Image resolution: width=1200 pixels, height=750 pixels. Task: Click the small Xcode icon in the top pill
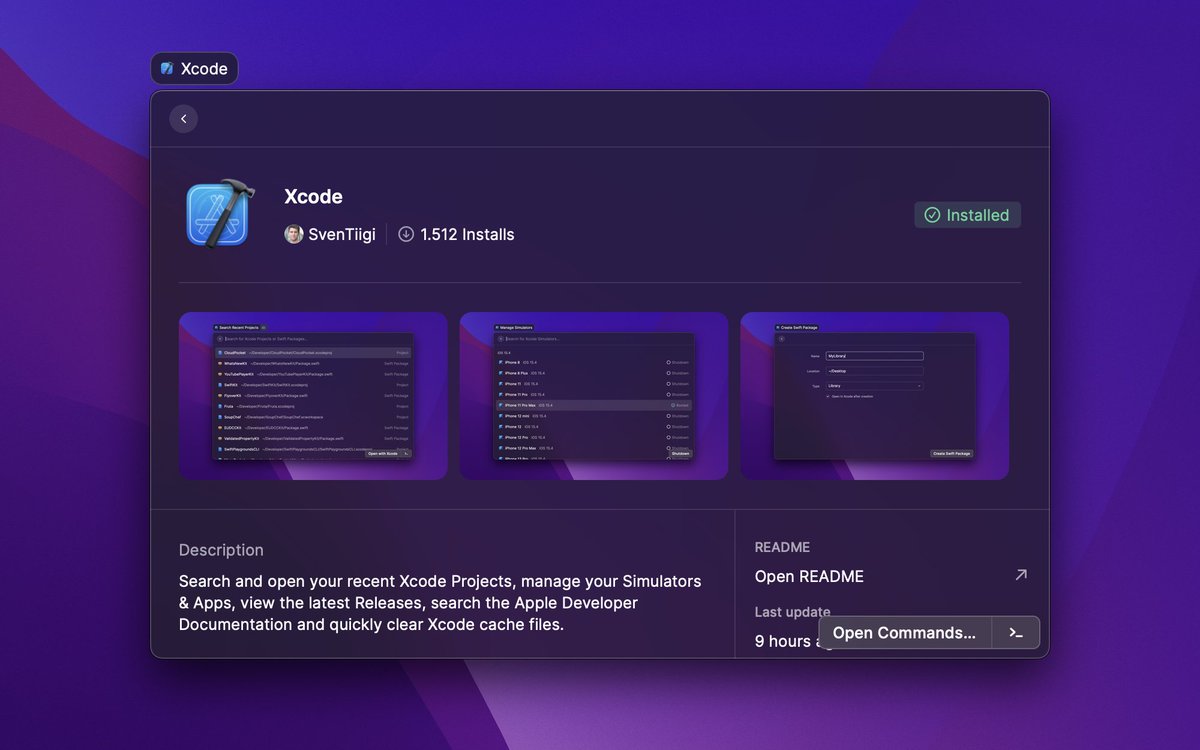166,68
